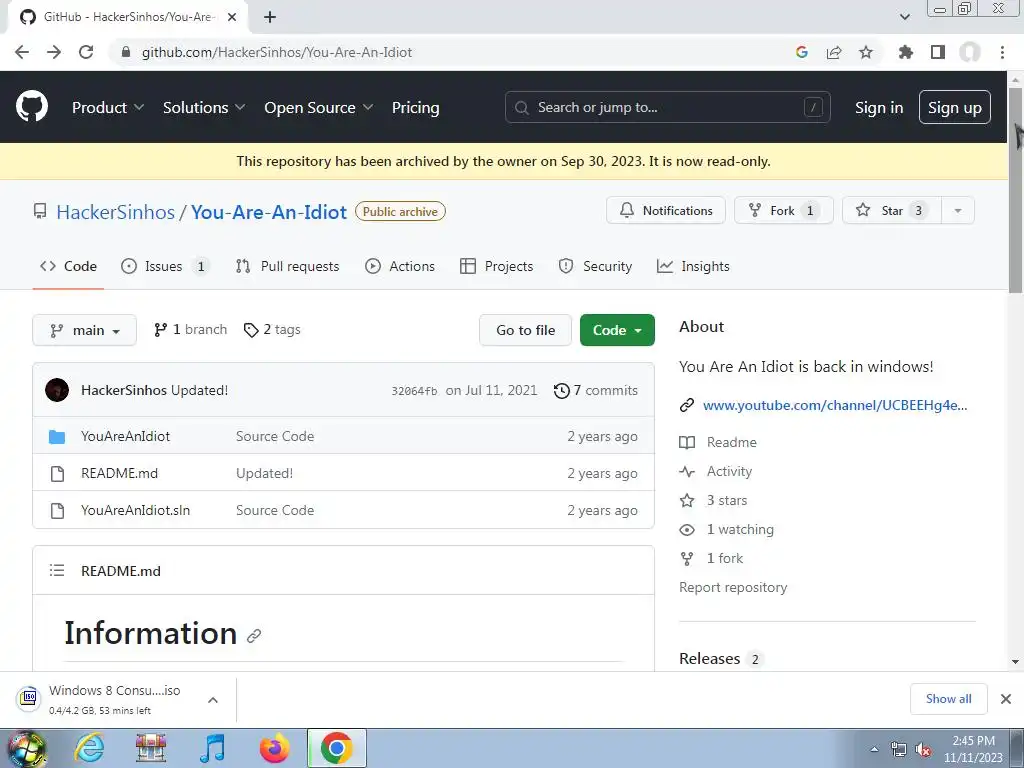
Task: Open the 1 branch link
Action: click(x=190, y=330)
